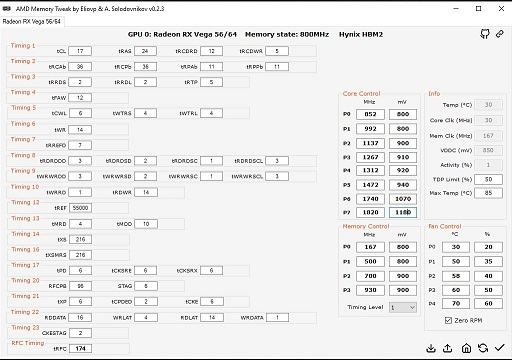
Task: Click Core Control P6 MHz field
Action: coord(370,199)
